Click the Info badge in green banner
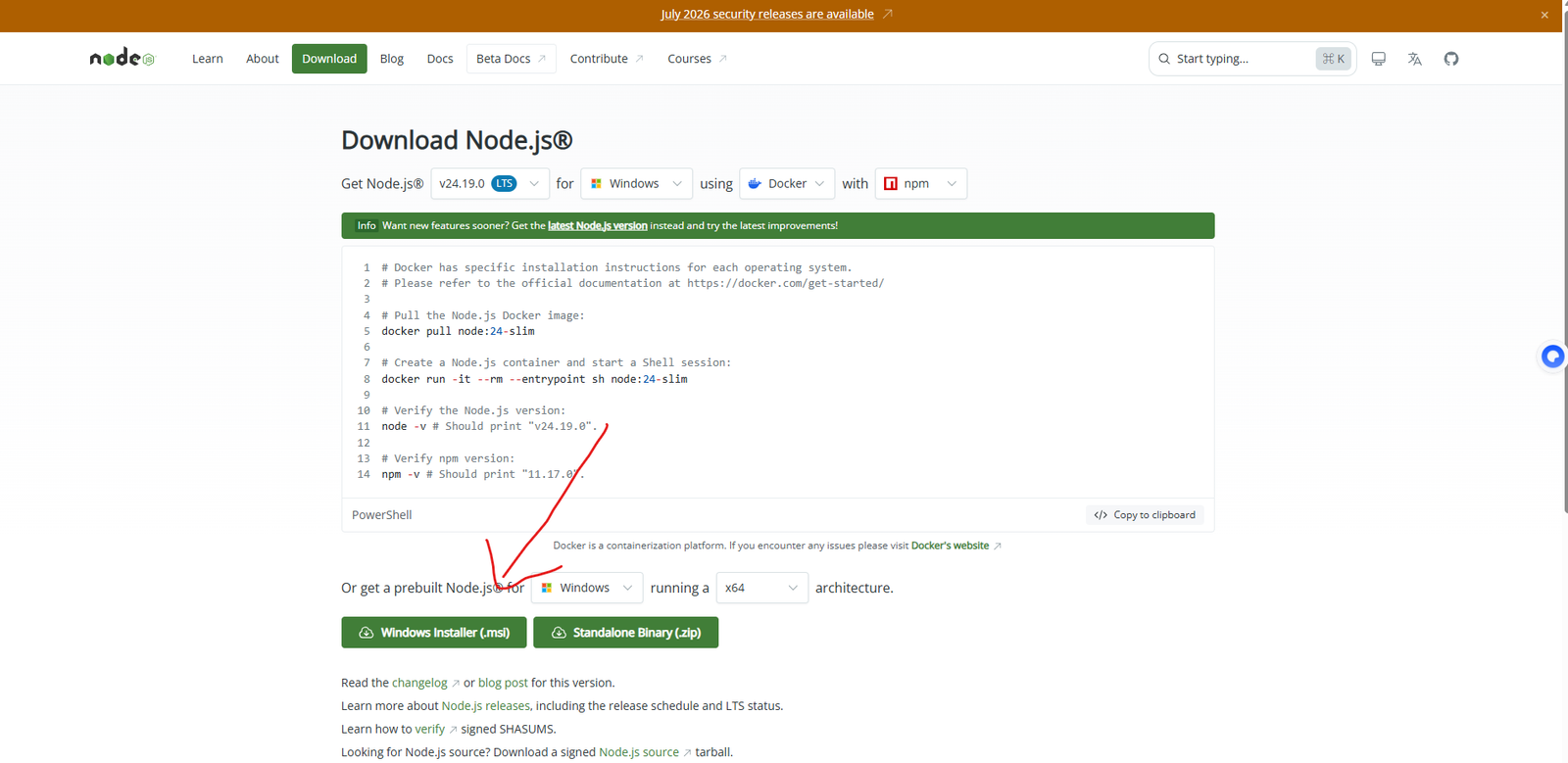The image size is (1568, 763). coord(367,225)
